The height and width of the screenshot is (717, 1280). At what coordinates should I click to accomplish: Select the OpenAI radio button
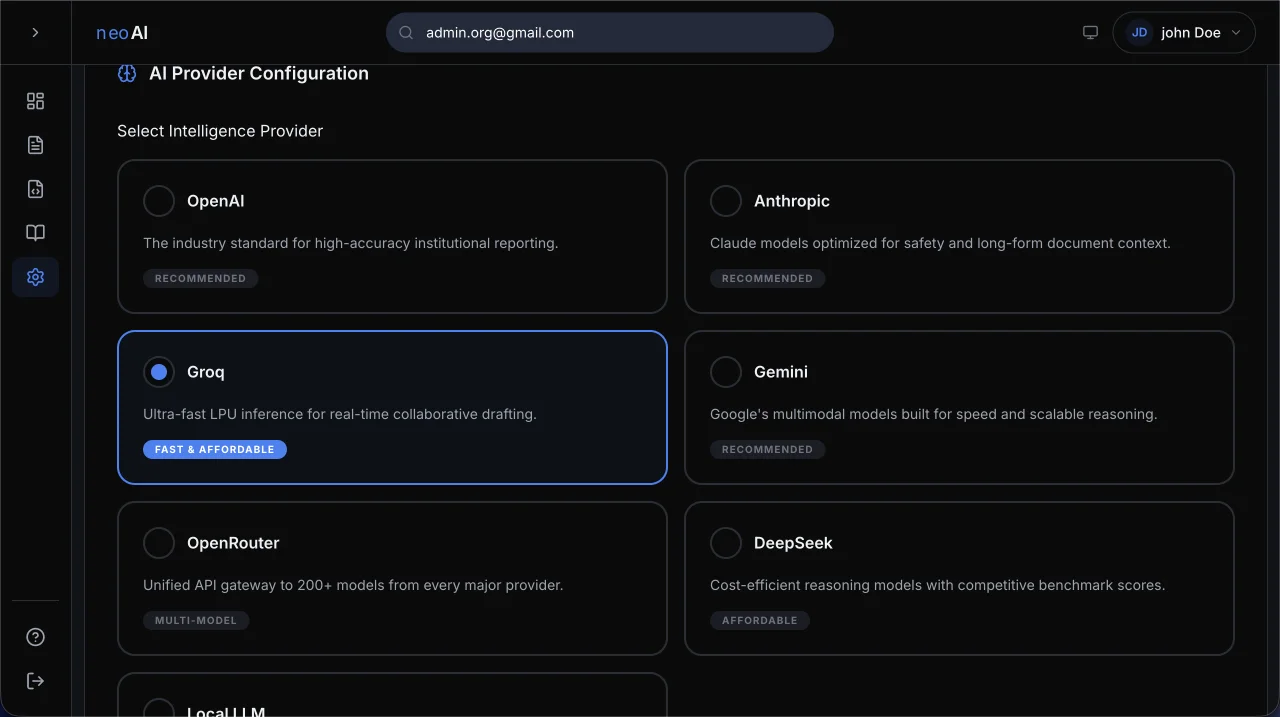click(159, 201)
